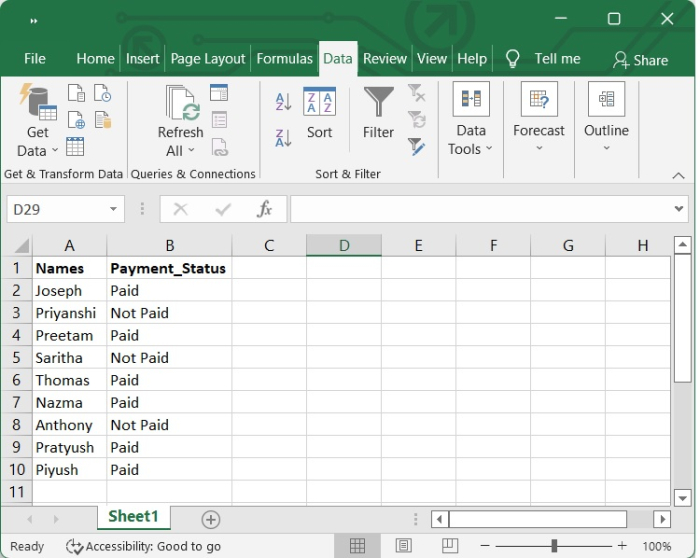Click the Properties icon
The height and width of the screenshot is (558, 700).
pos(219,120)
